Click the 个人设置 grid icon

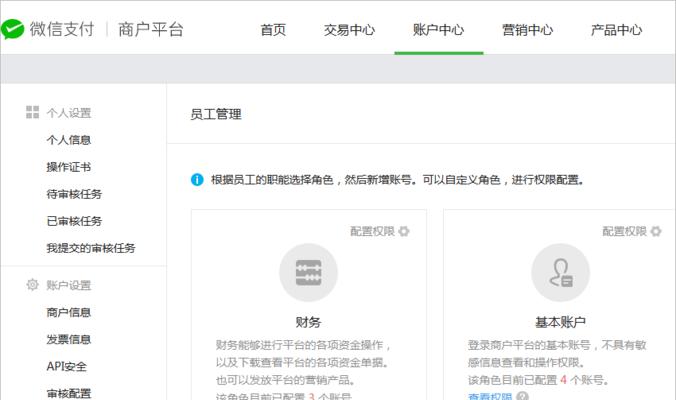[x=32, y=112]
